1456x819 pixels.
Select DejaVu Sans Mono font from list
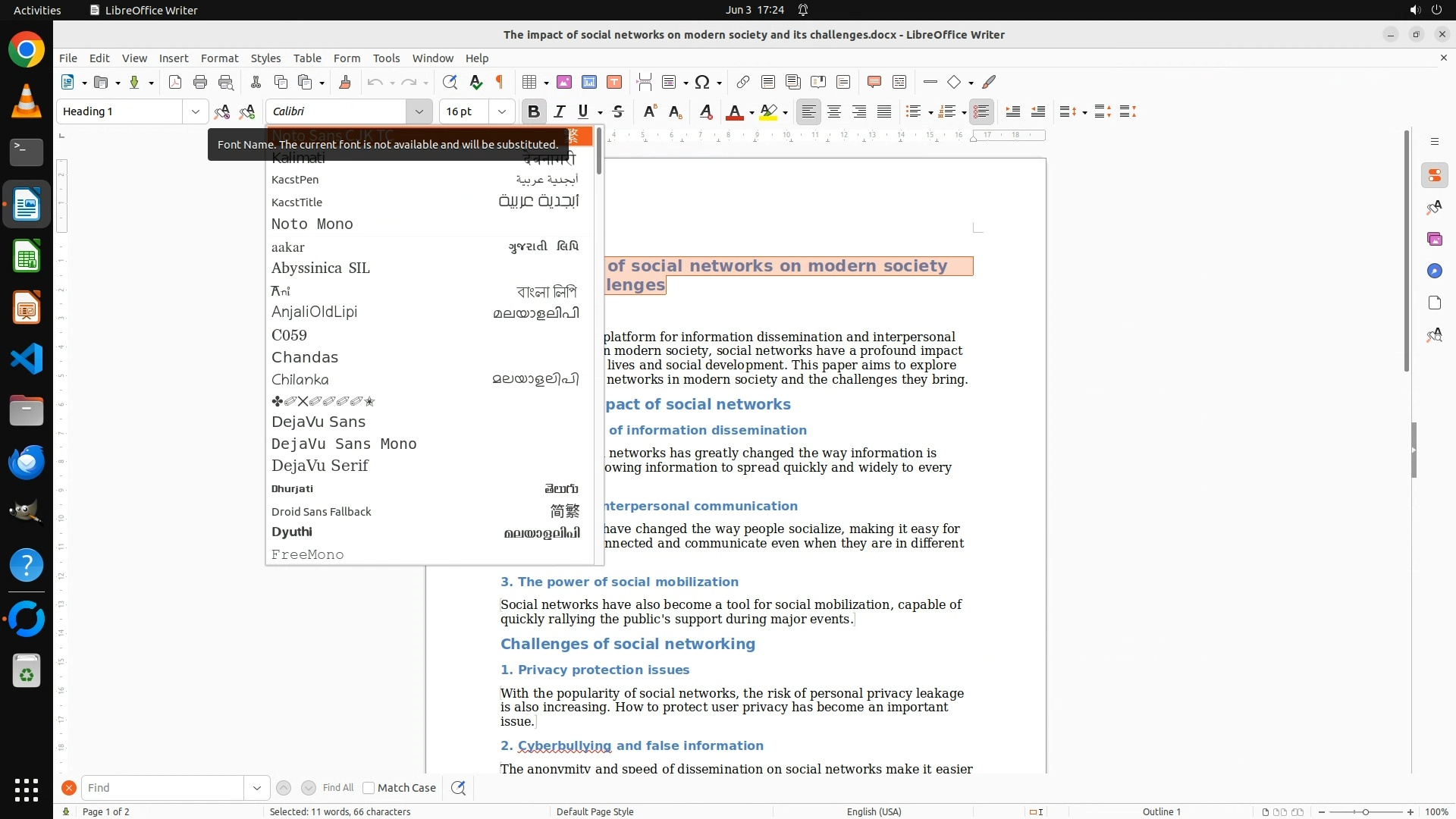(344, 444)
